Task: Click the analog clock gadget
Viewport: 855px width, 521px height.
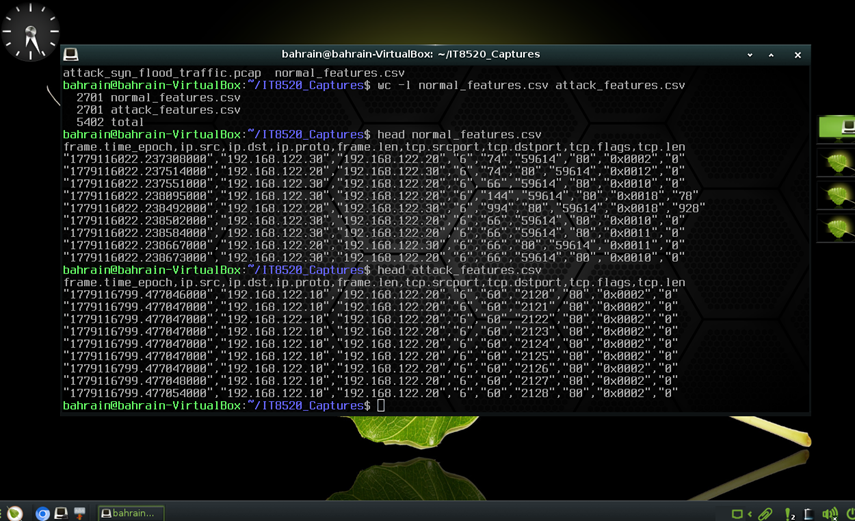Action: (x=31, y=32)
